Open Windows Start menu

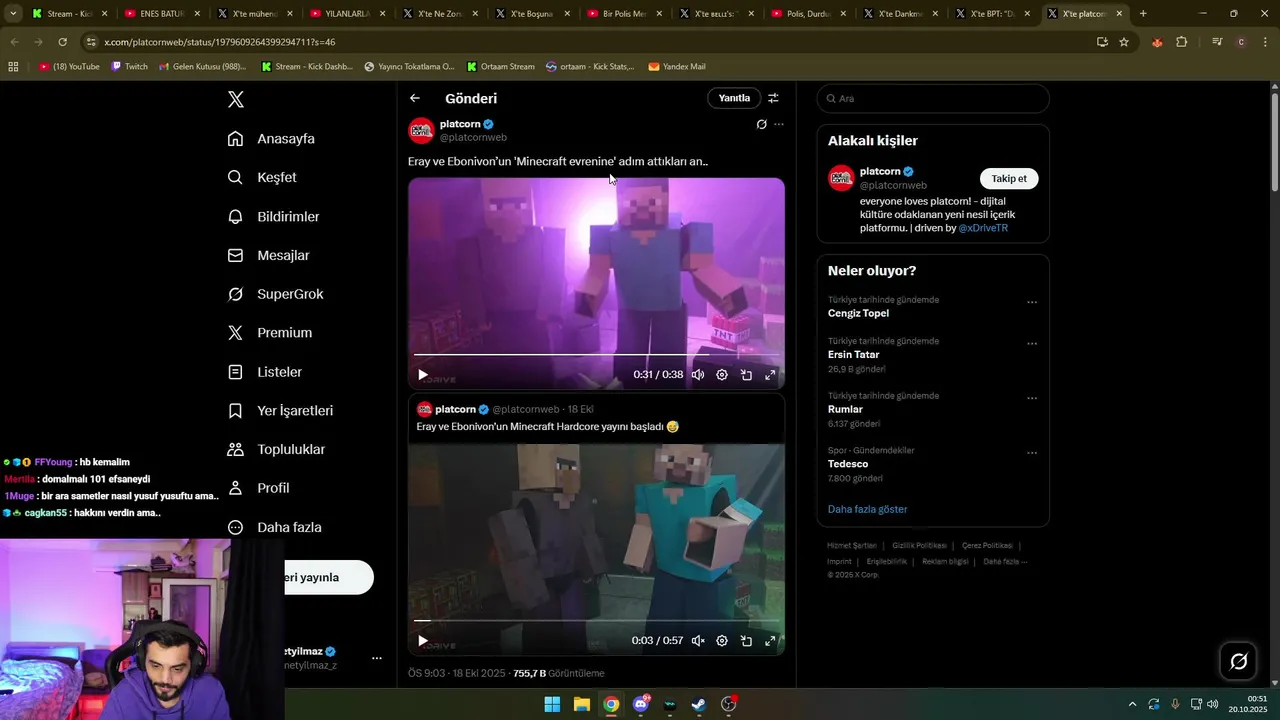tap(552, 704)
